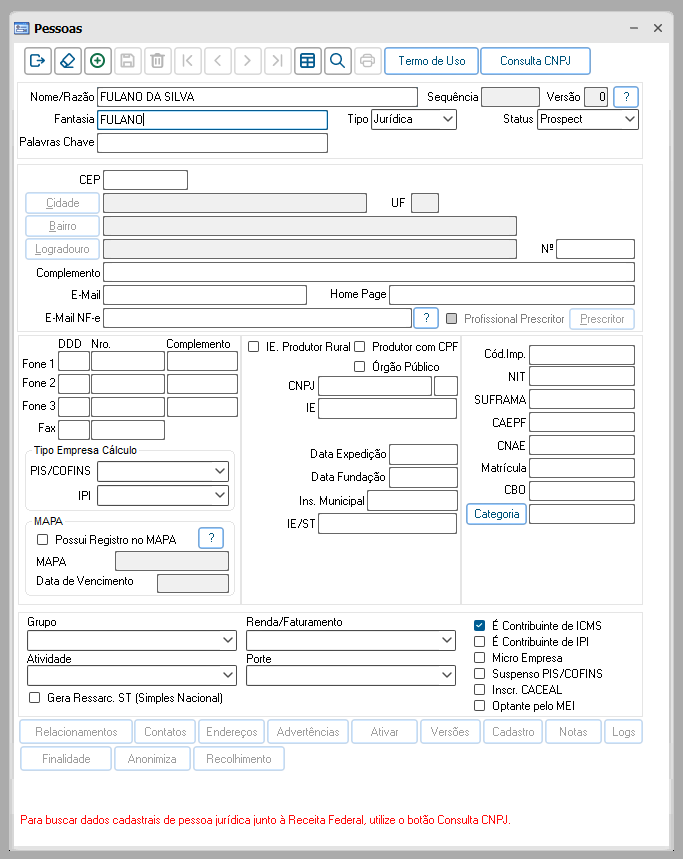
Task: Click the E-Mail input field
Action: [x=205, y=295]
